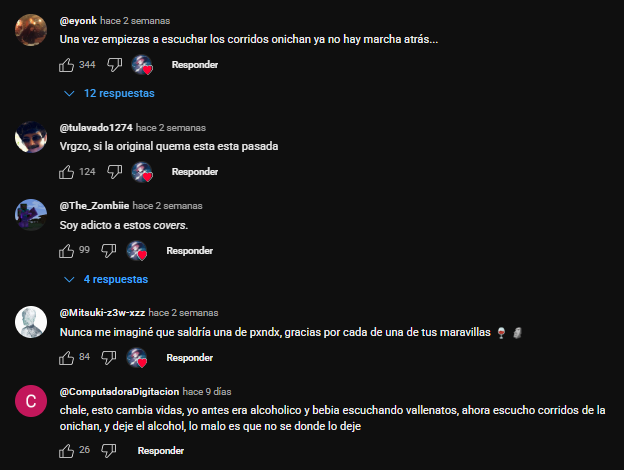Dislike The_Zombiie's comment
The width and height of the screenshot is (624, 470).
click(109, 250)
